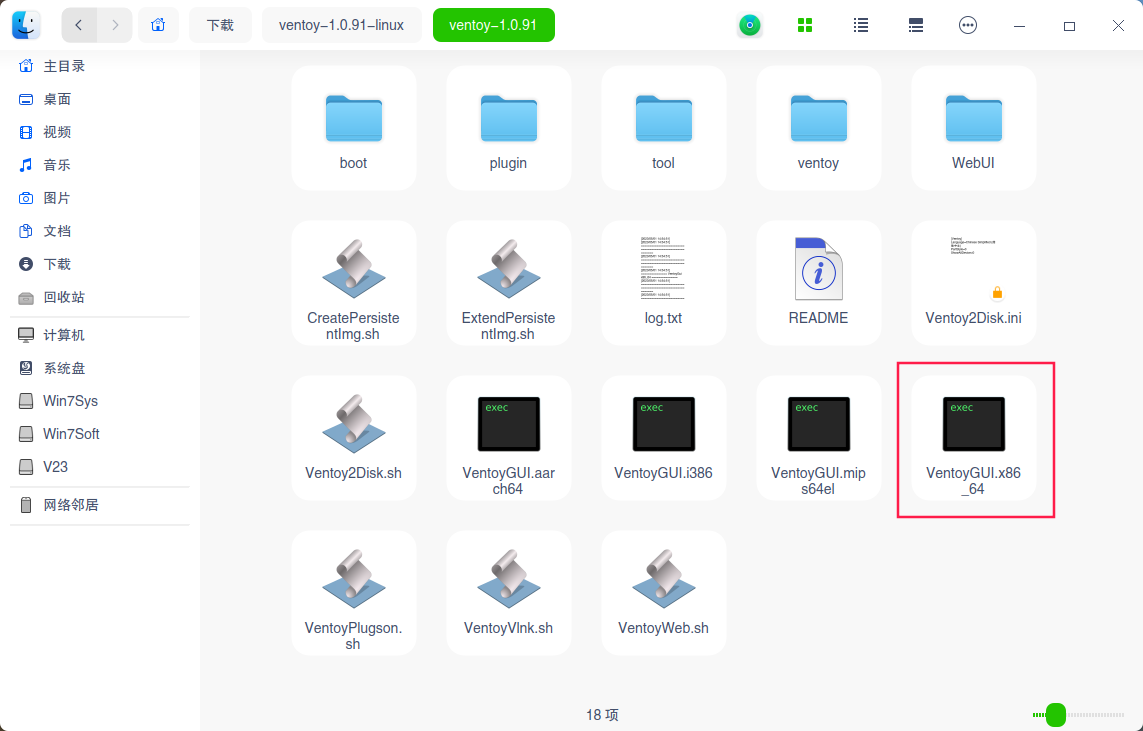Screen dimensions: 1143x731
Task: Open 文档 in sidebar
Action: coord(100,231)
